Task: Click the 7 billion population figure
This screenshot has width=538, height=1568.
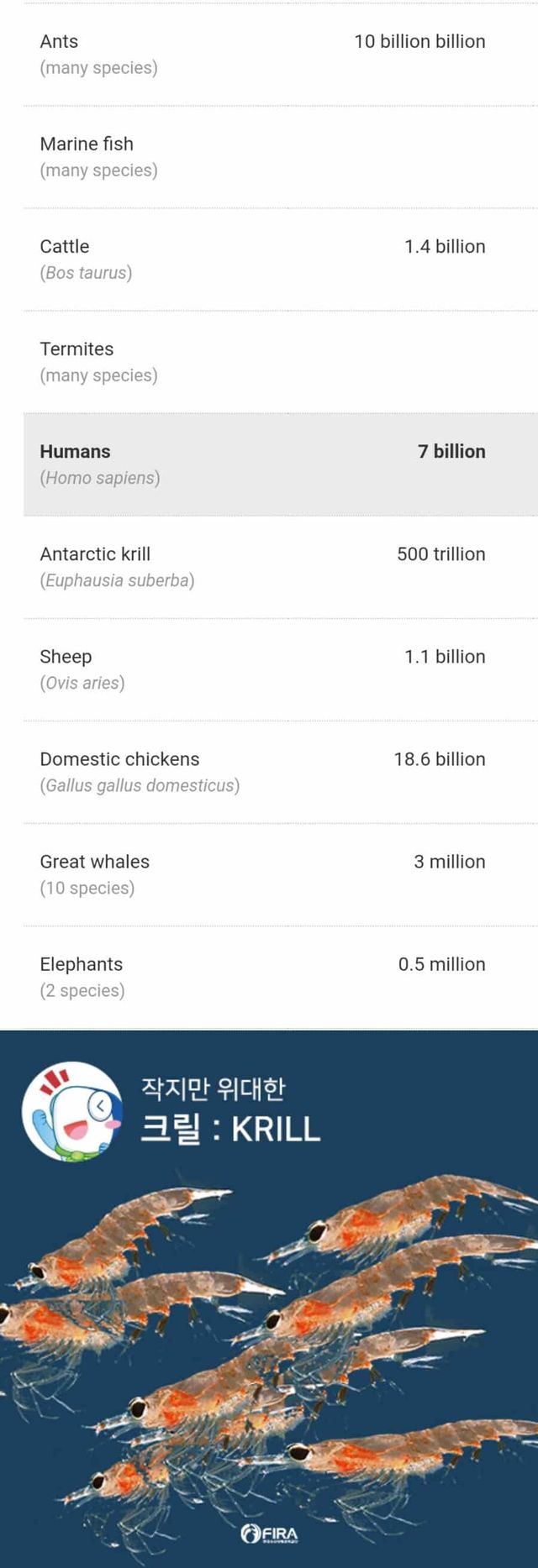Action: [x=451, y=451]
